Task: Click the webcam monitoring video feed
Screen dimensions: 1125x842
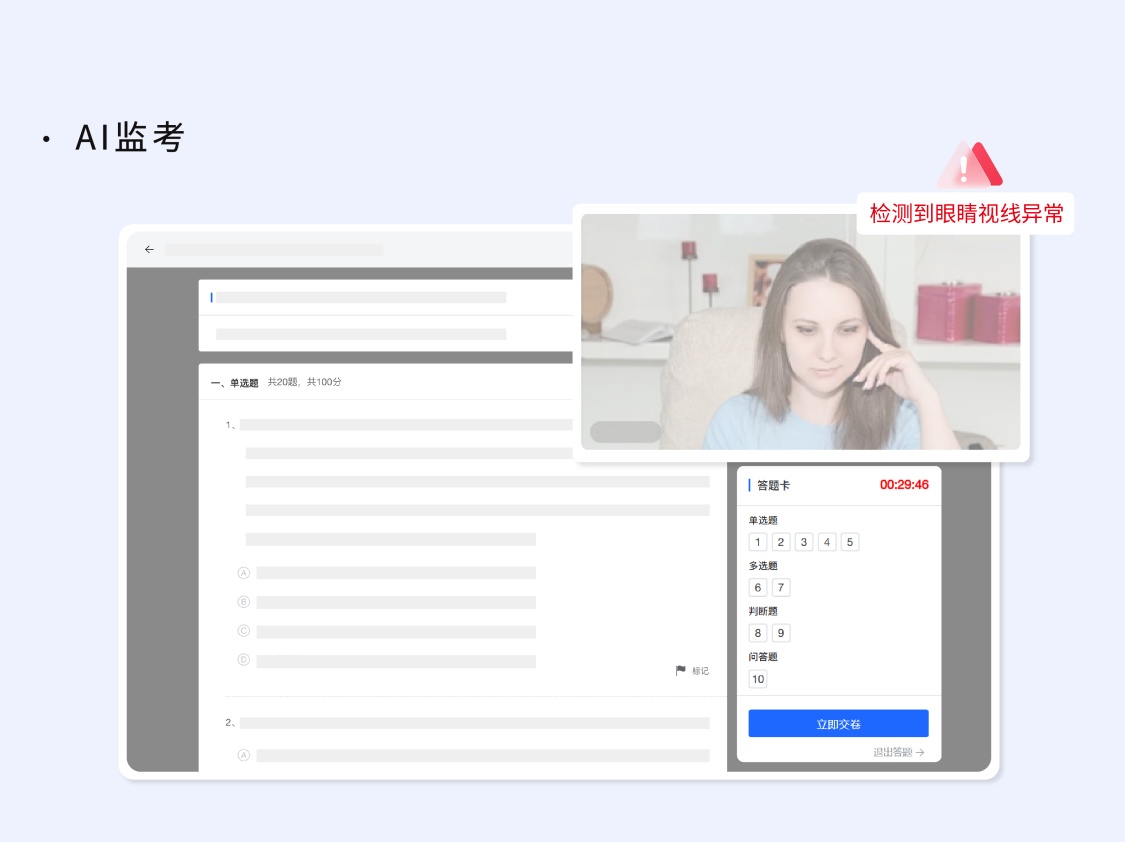Action: 800,332
